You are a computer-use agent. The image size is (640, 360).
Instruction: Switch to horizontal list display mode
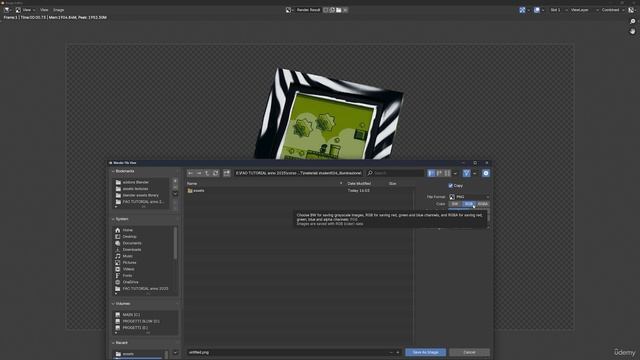coord(439,173)
